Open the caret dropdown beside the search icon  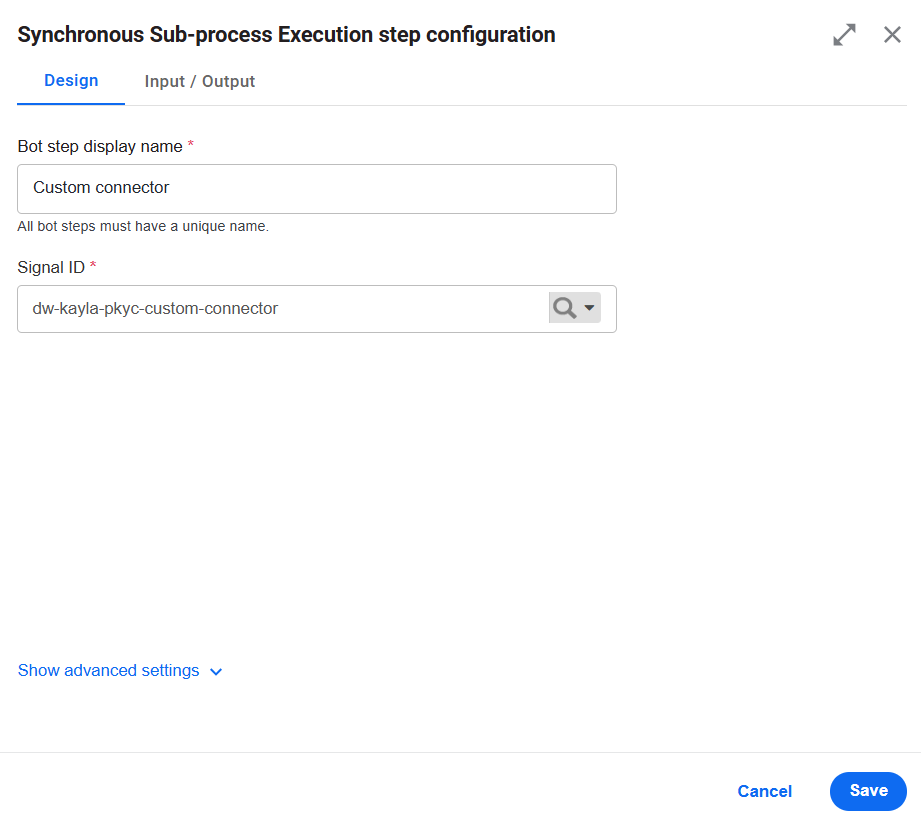pyautogui.click(x=589, y=308)
